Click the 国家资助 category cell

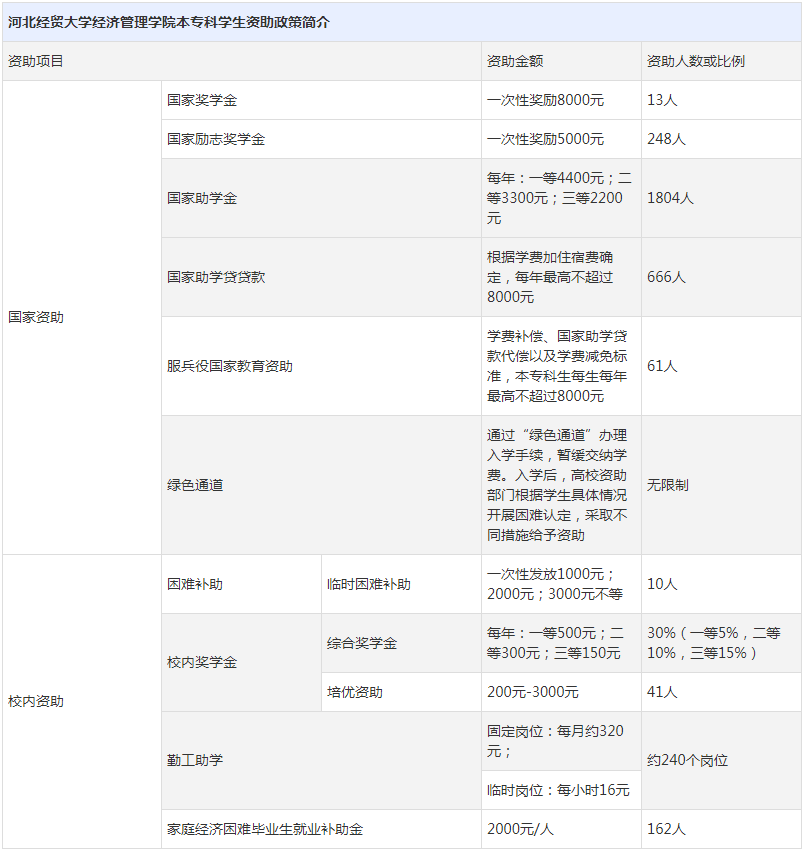point(82,318)
